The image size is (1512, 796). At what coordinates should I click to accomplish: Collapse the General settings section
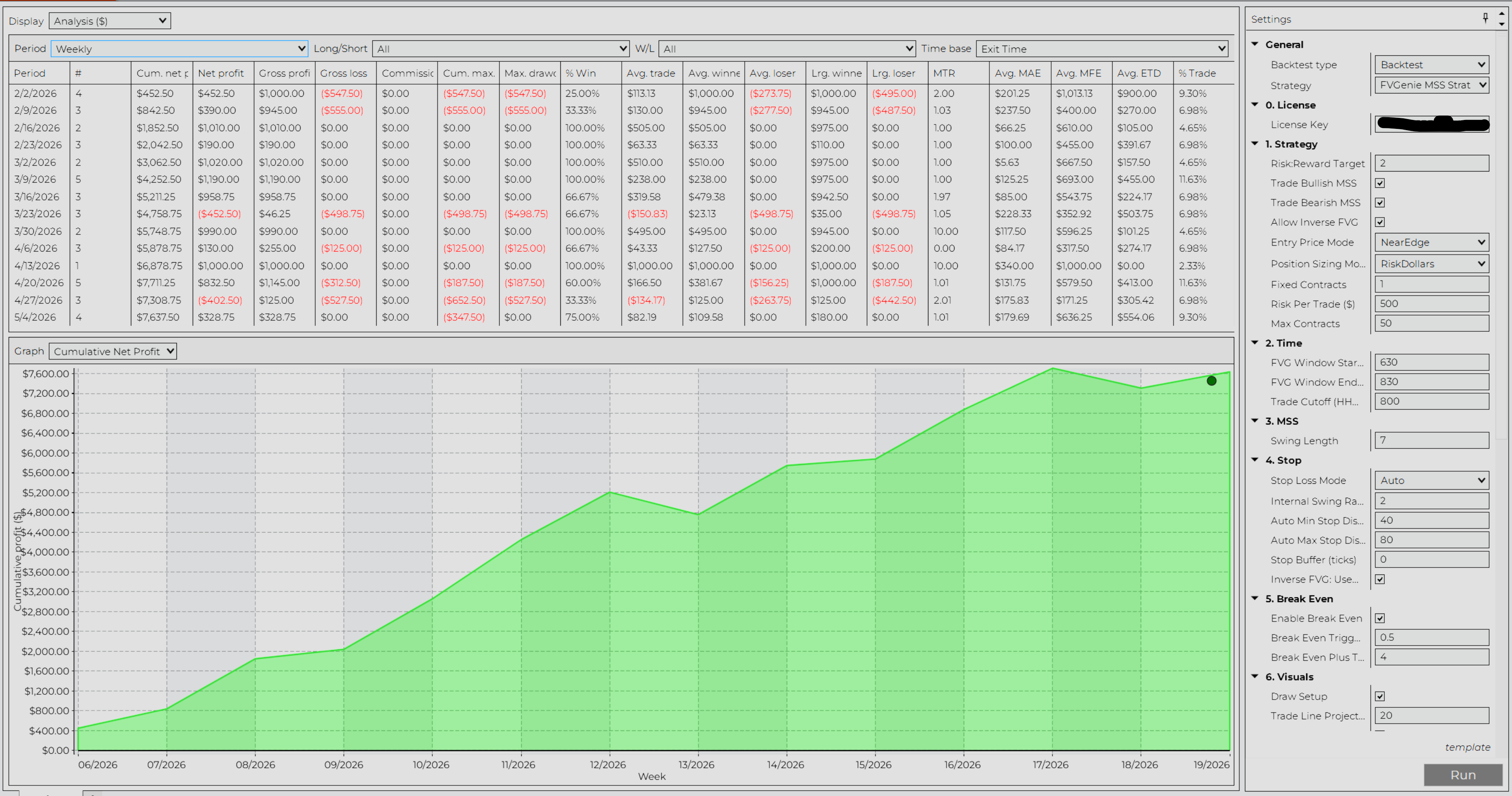pos(1255,44)
